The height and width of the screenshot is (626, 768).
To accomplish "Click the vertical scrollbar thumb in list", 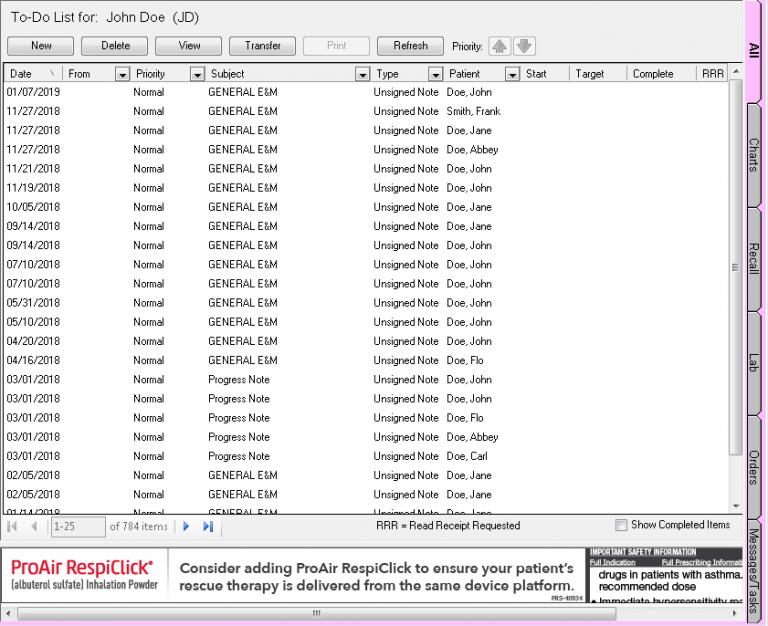I will point(736,267).
